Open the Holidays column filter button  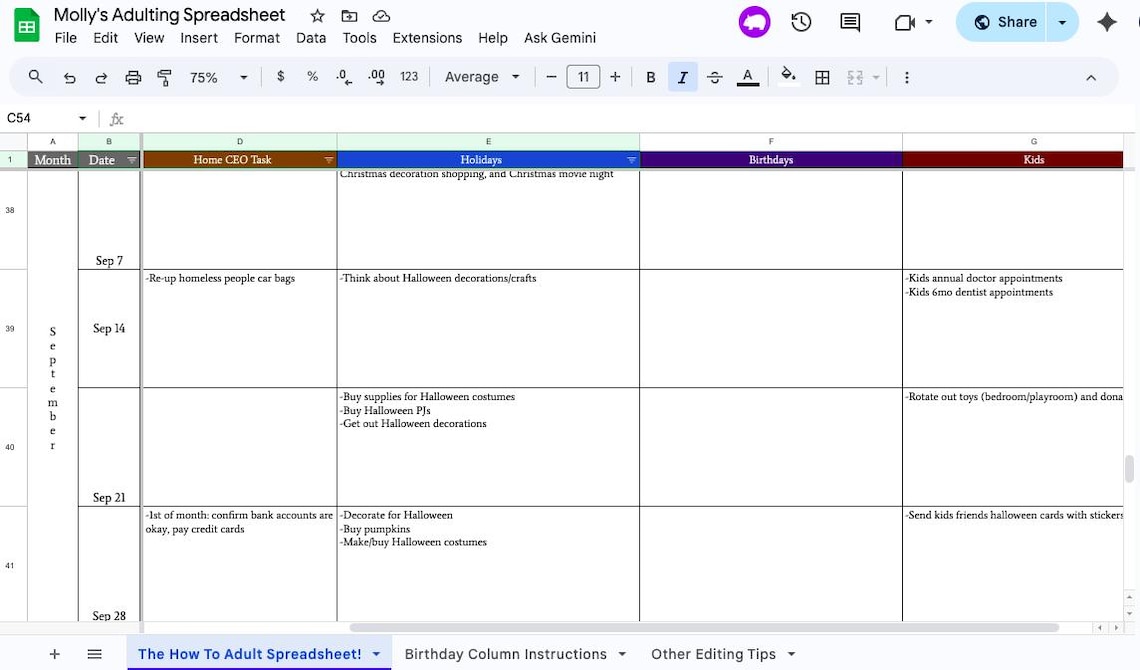[631, 160]
